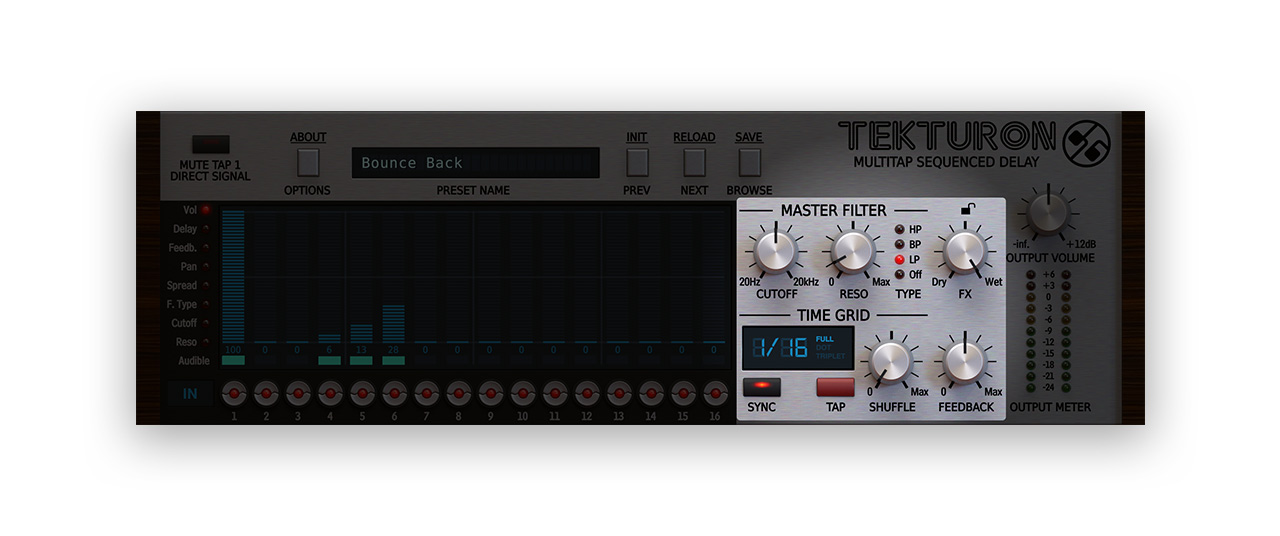The width and height of the screenshot is (1280, 536).
Task: Toggle tap 5 red step button
Action: [x=362, y=393]
